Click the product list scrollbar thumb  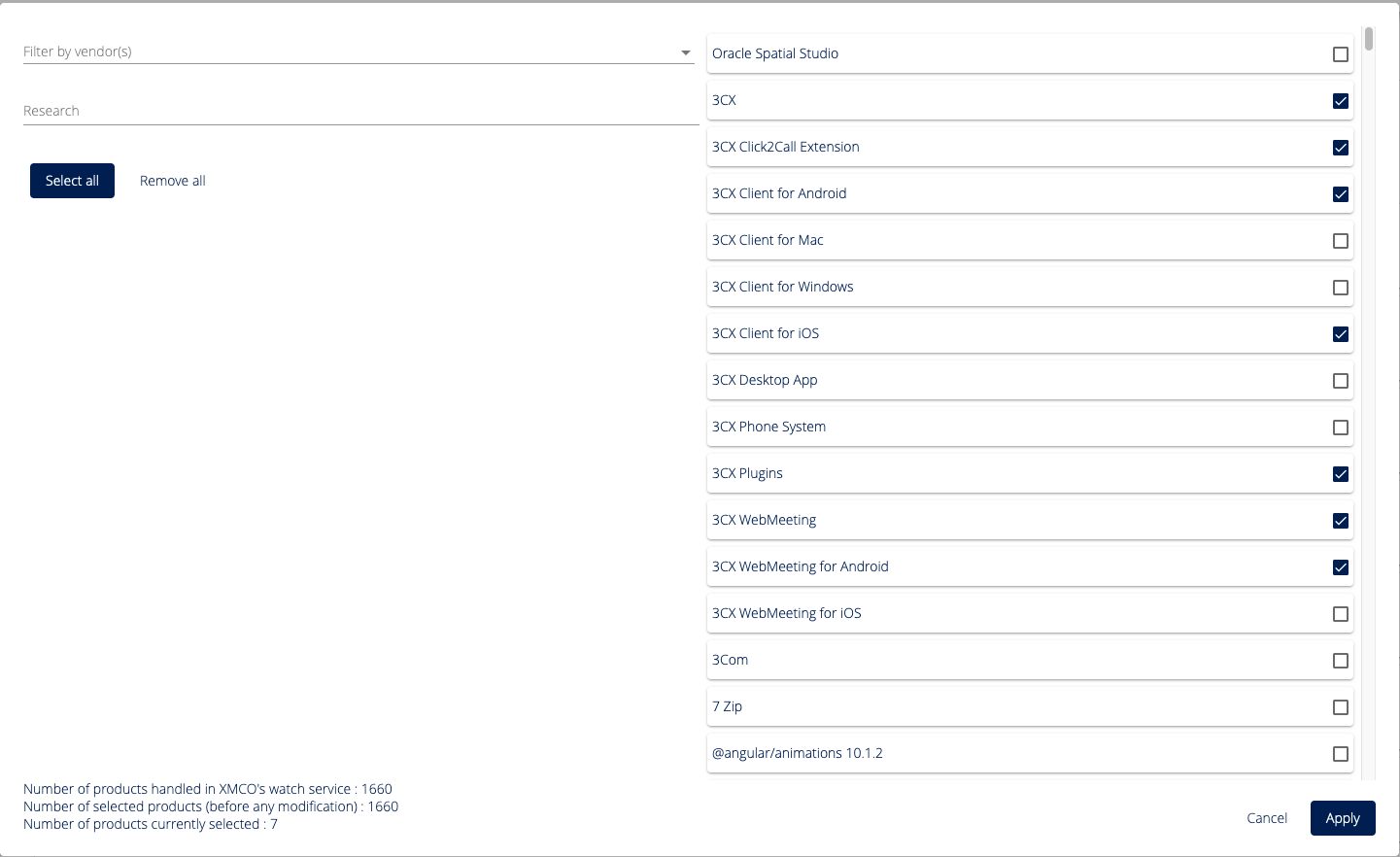click(1368, 39)
